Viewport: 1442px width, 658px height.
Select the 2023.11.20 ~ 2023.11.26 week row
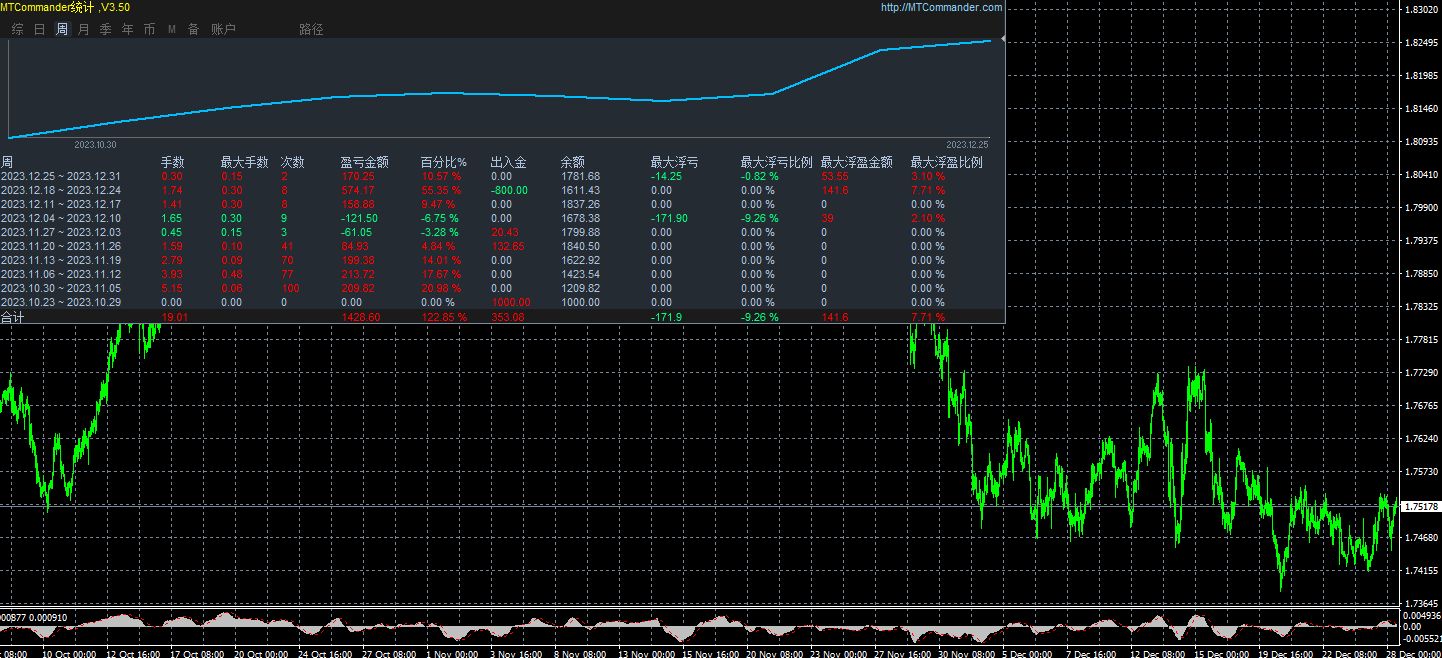(503, 246)
